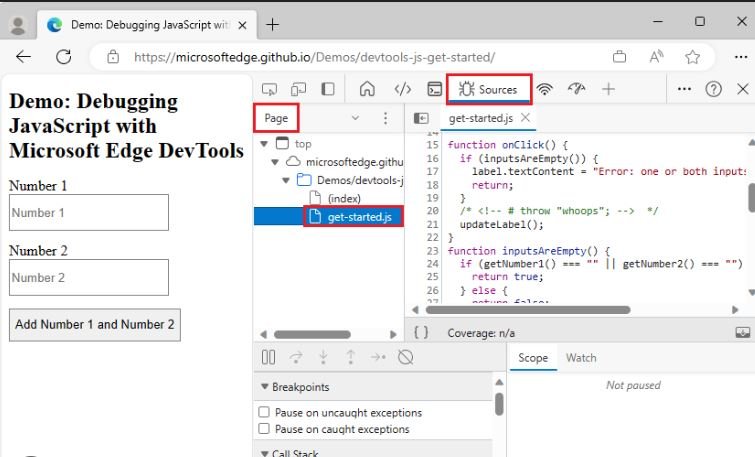755x457 pixels.
Task: Click the Number 1 input field
Action: tap(89, 212)
